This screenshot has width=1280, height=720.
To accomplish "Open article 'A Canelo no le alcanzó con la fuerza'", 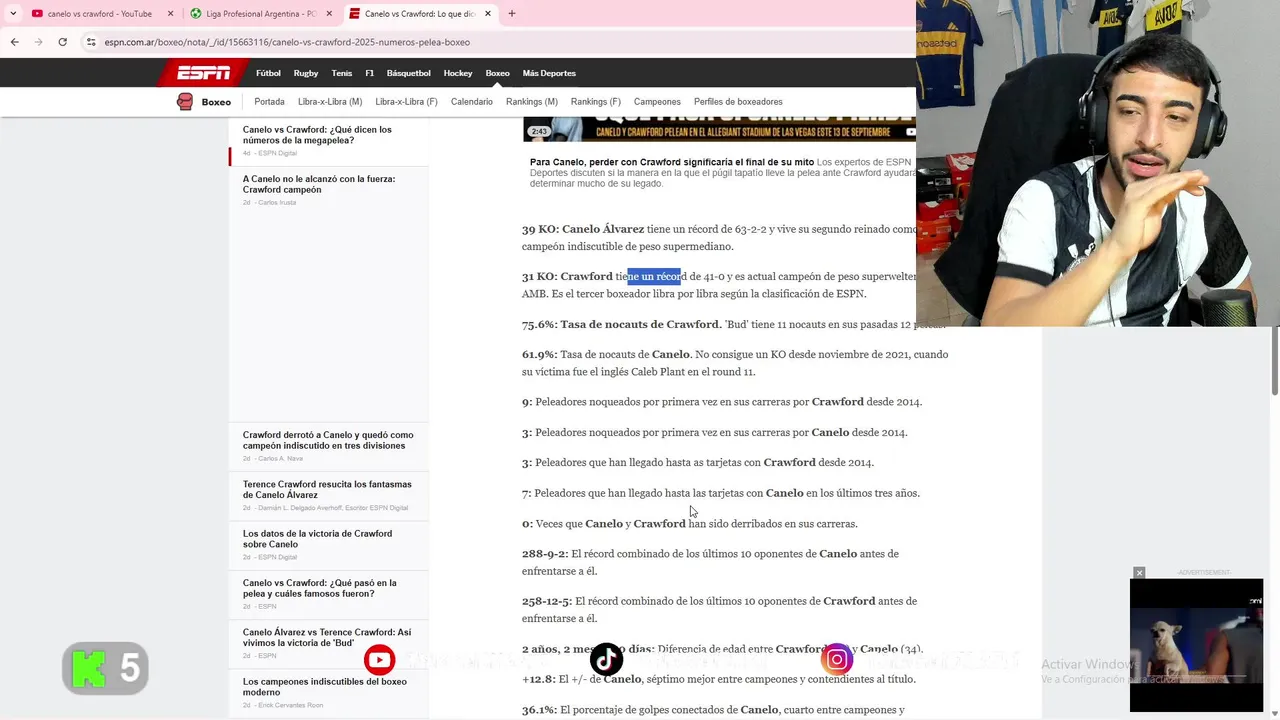I will point(319,184).
